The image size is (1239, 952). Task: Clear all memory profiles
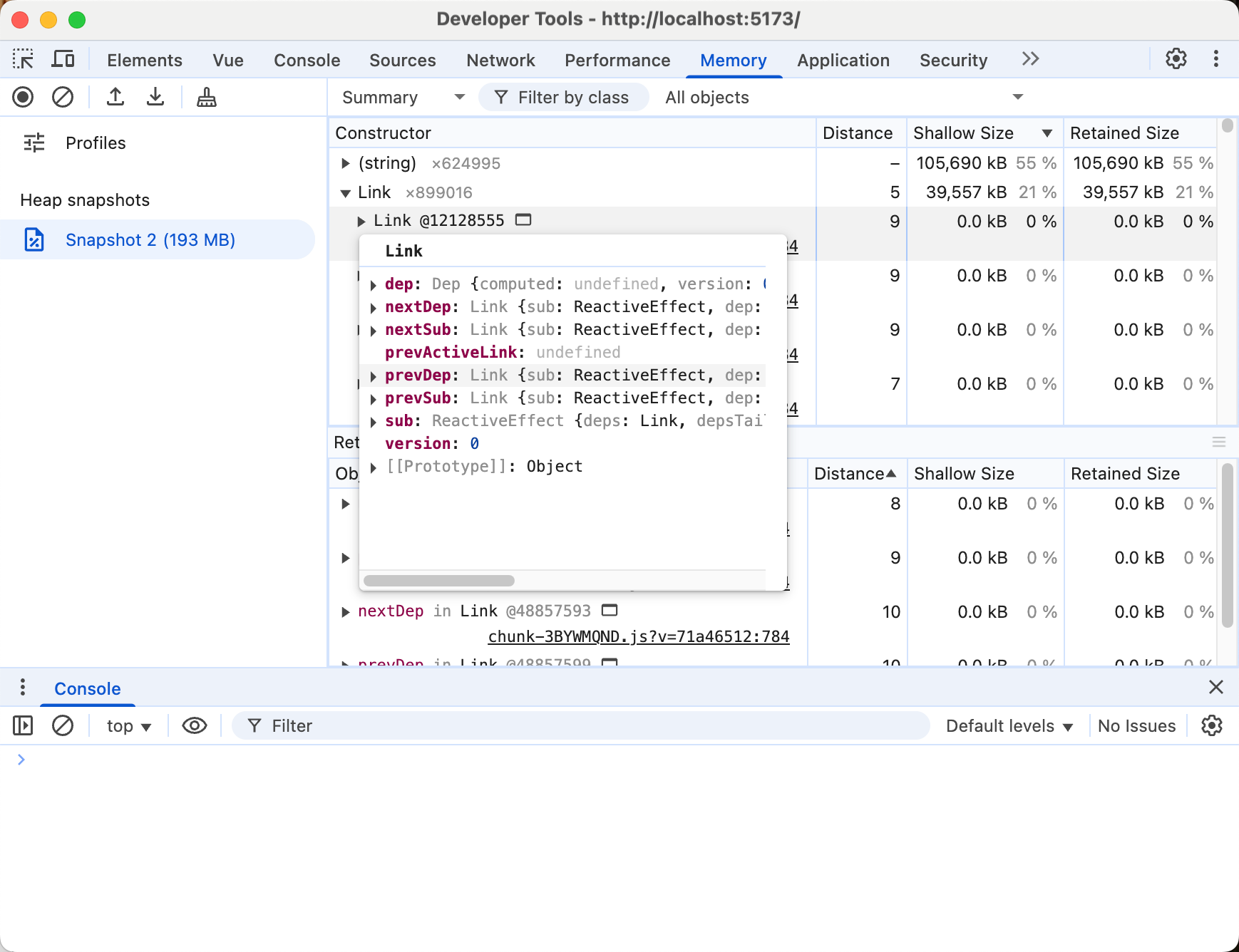click(x=63, y=97)
